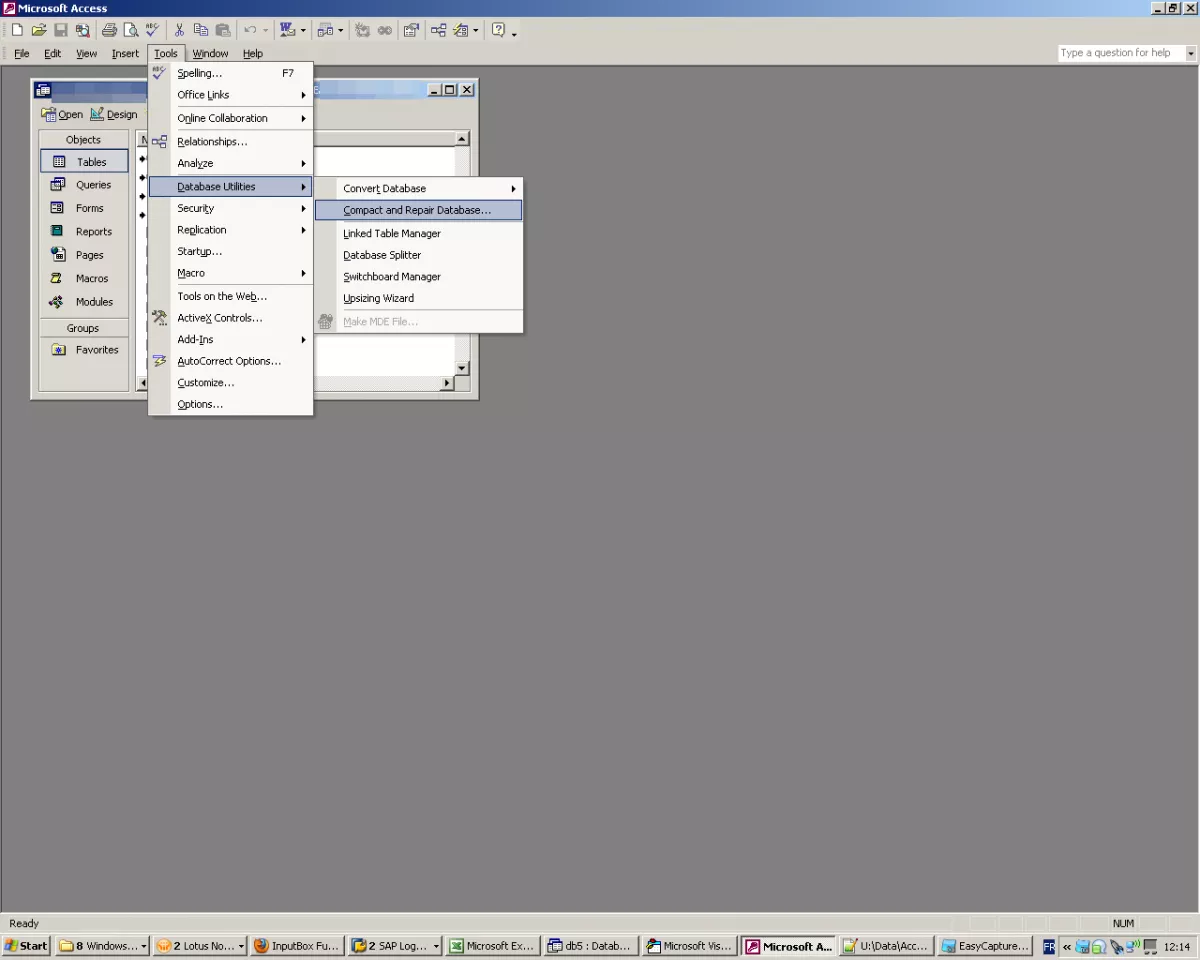Switch to Microsoft Visual Basic taskbar button
The height and width of the screenshot is (960, 1200).
pos(690,946)
